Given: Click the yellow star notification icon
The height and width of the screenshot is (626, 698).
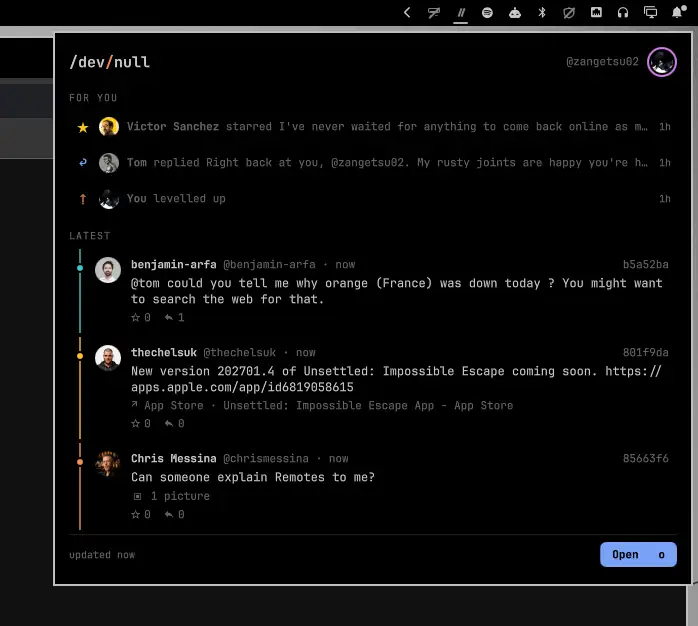Looking at the screenshot, I should click(x=83, y=128).
